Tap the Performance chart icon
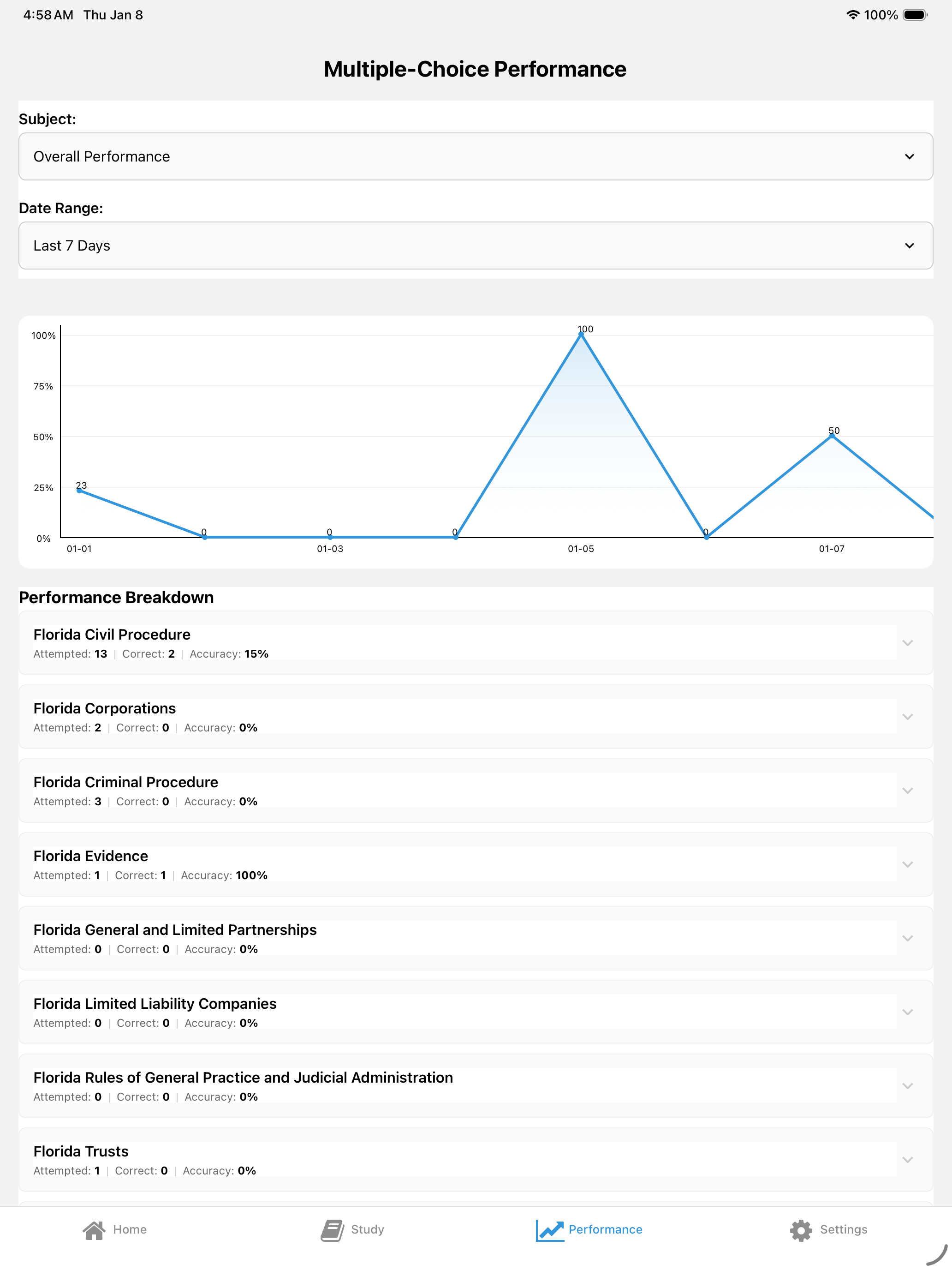This screenshot has width=952, height=1270. 550,1230
